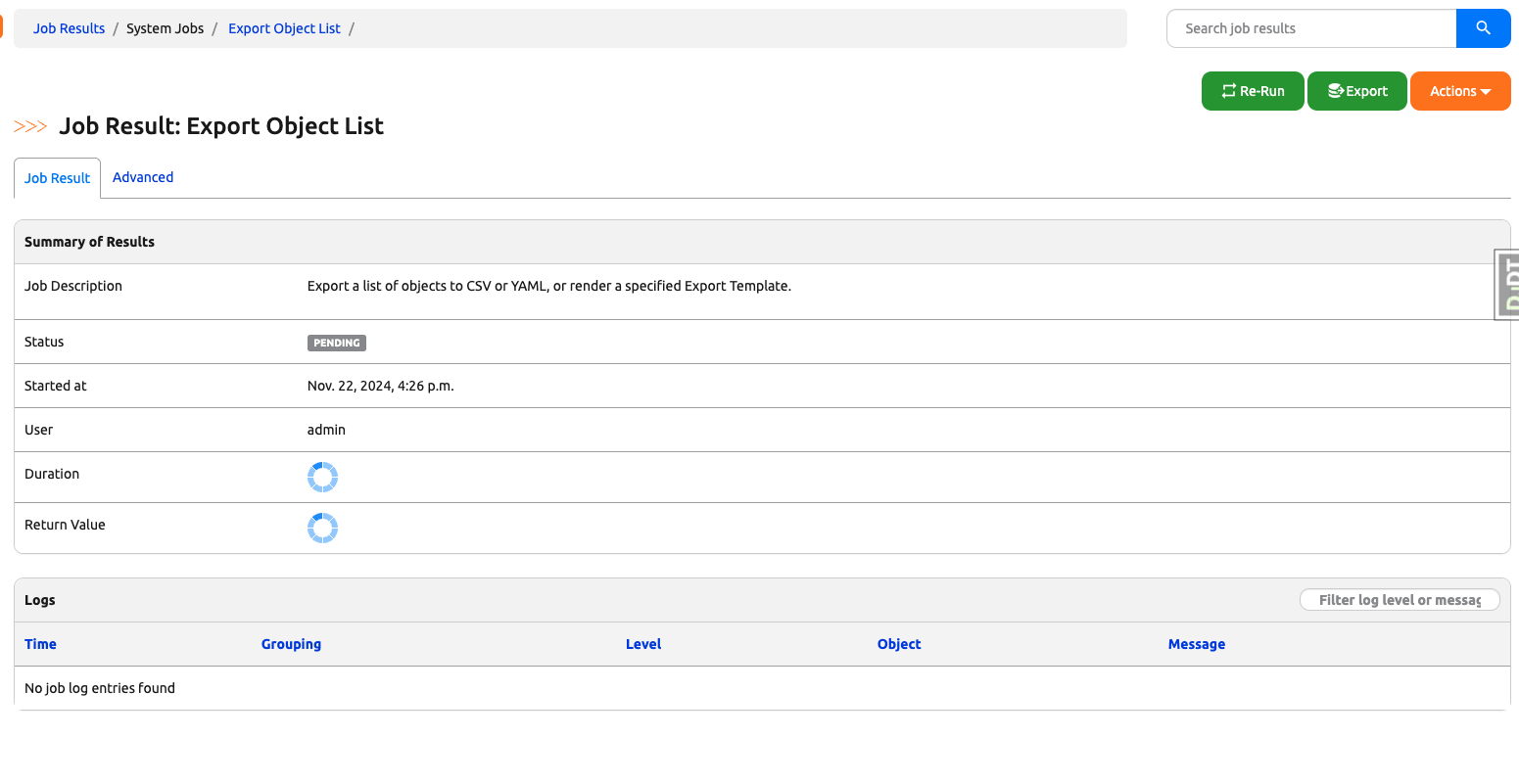Open the Actions dropdown menu
The image size is (1519, 784).
click(x=1459, y=91)
